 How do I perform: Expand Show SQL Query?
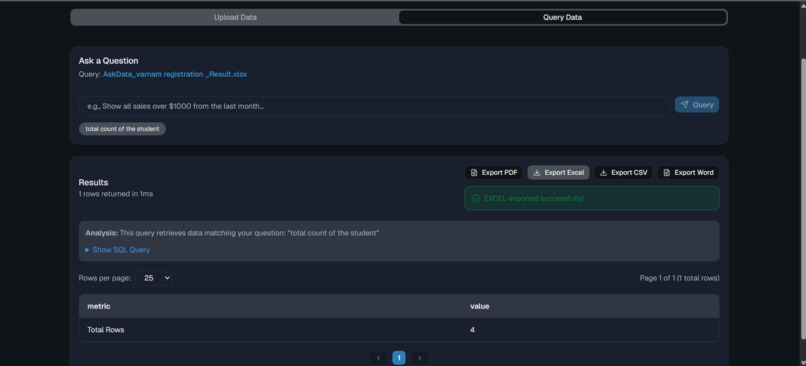tap(118, 250)
